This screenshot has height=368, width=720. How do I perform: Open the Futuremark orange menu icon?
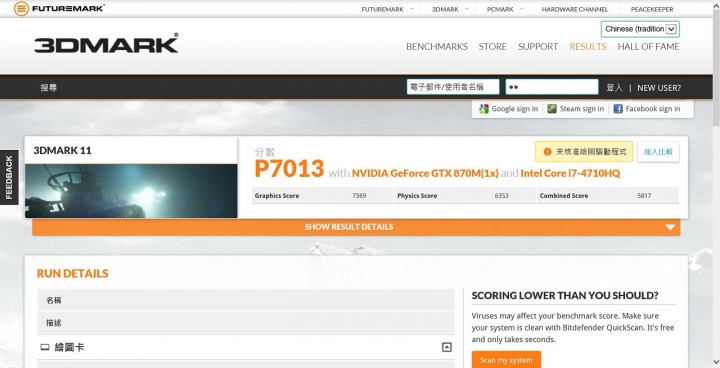click(21, 8)
